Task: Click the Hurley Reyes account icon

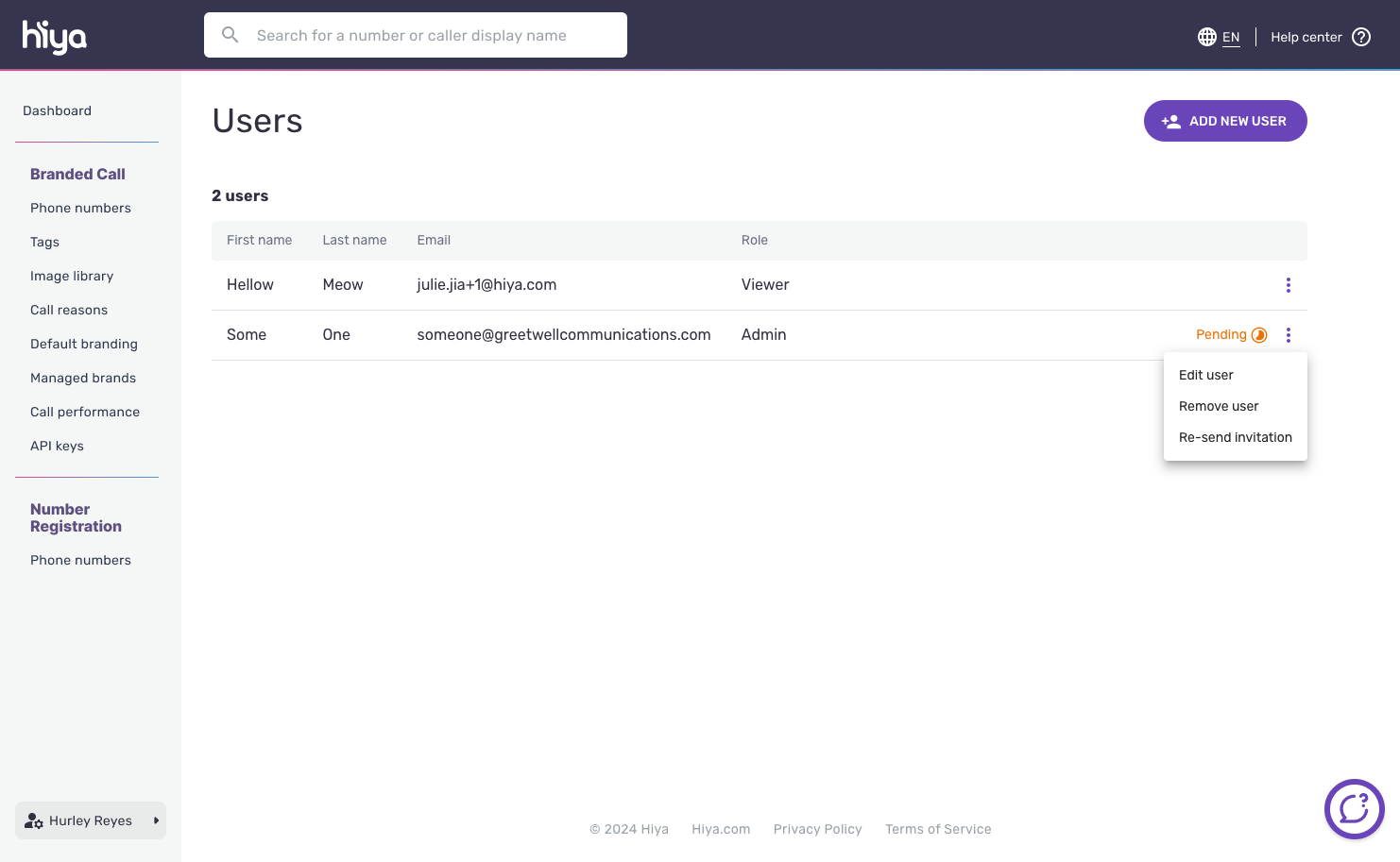Action: [34, 820]
